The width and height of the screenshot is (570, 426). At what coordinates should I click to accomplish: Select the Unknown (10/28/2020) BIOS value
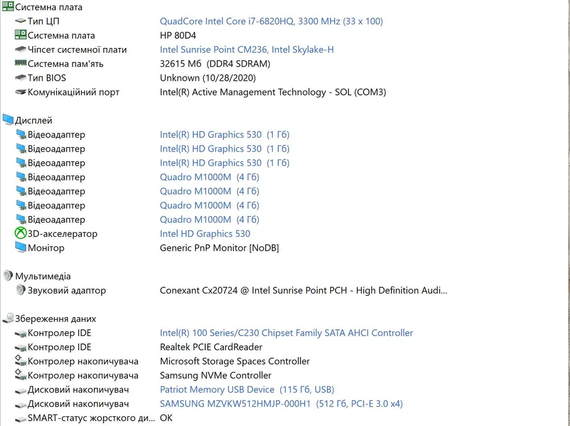pyautogui.click(x=208, y=78)
